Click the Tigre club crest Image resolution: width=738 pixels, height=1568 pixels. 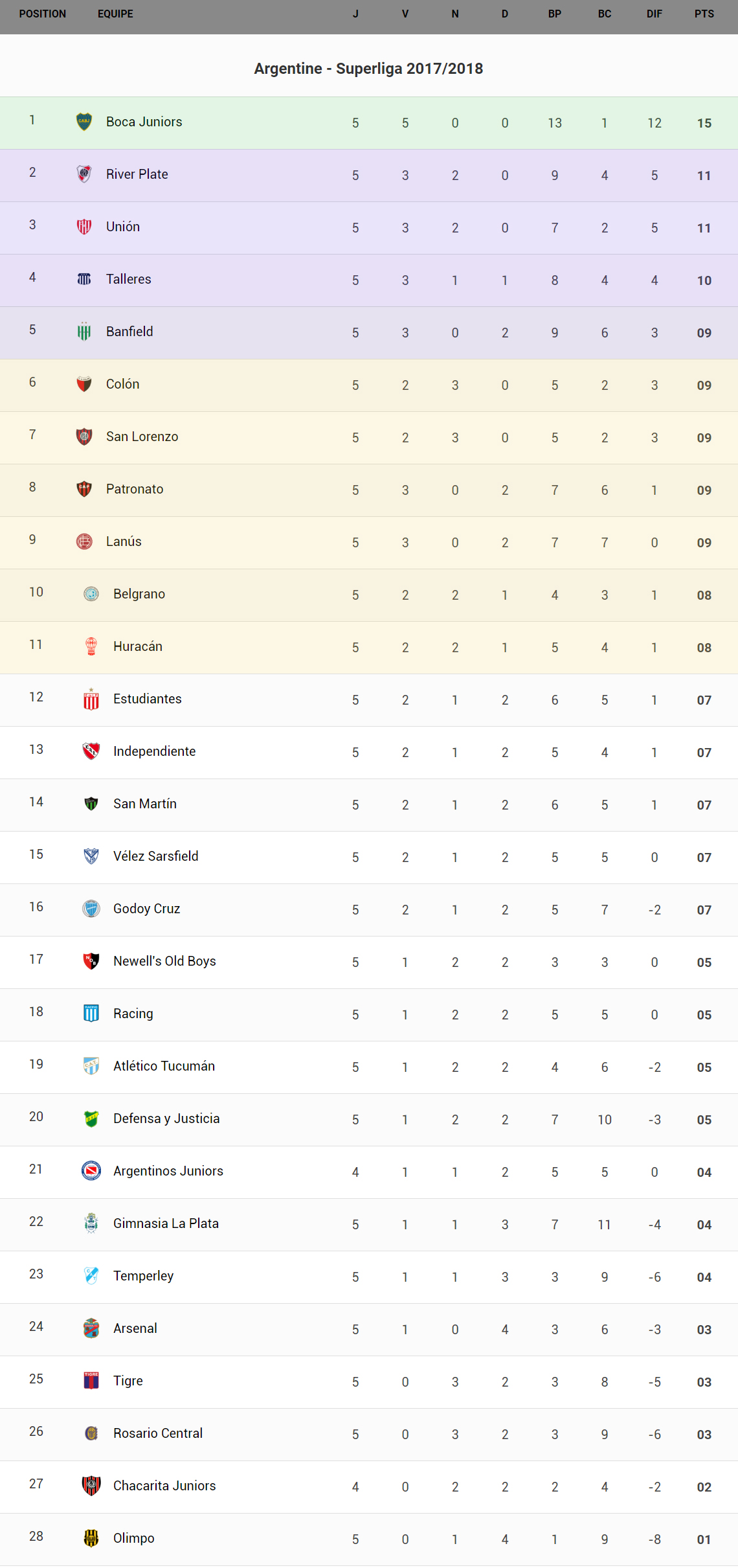91,1380
